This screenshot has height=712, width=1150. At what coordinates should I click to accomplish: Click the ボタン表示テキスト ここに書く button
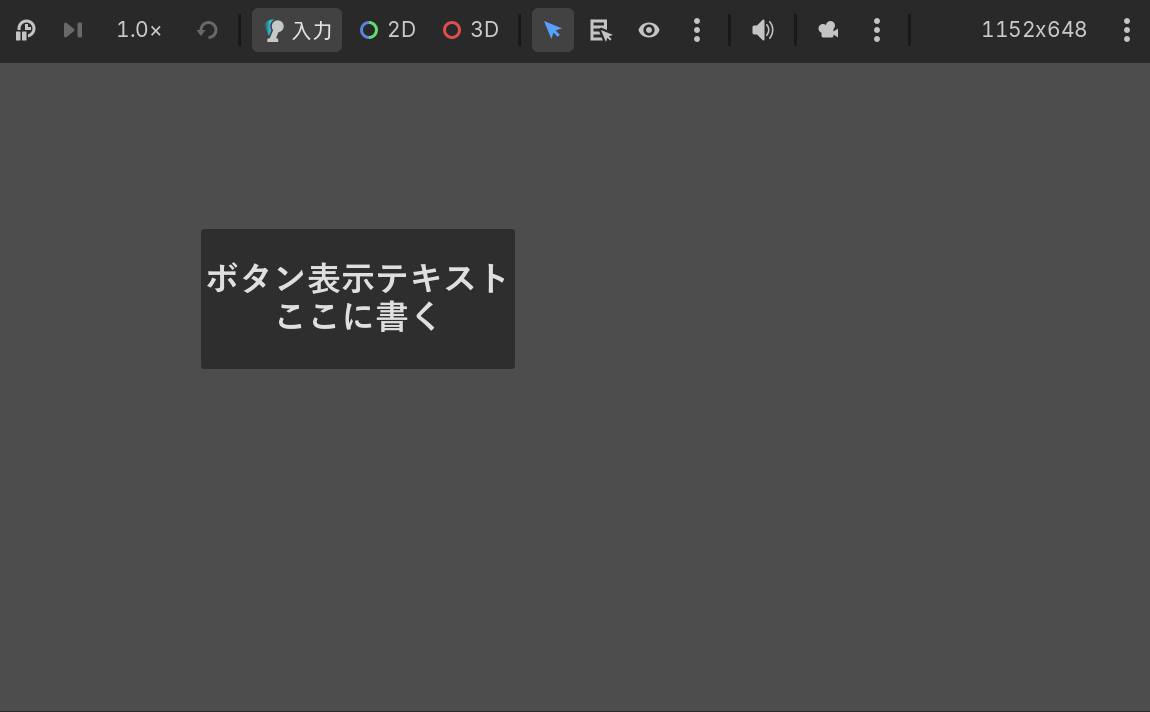[x=358, y=299]
